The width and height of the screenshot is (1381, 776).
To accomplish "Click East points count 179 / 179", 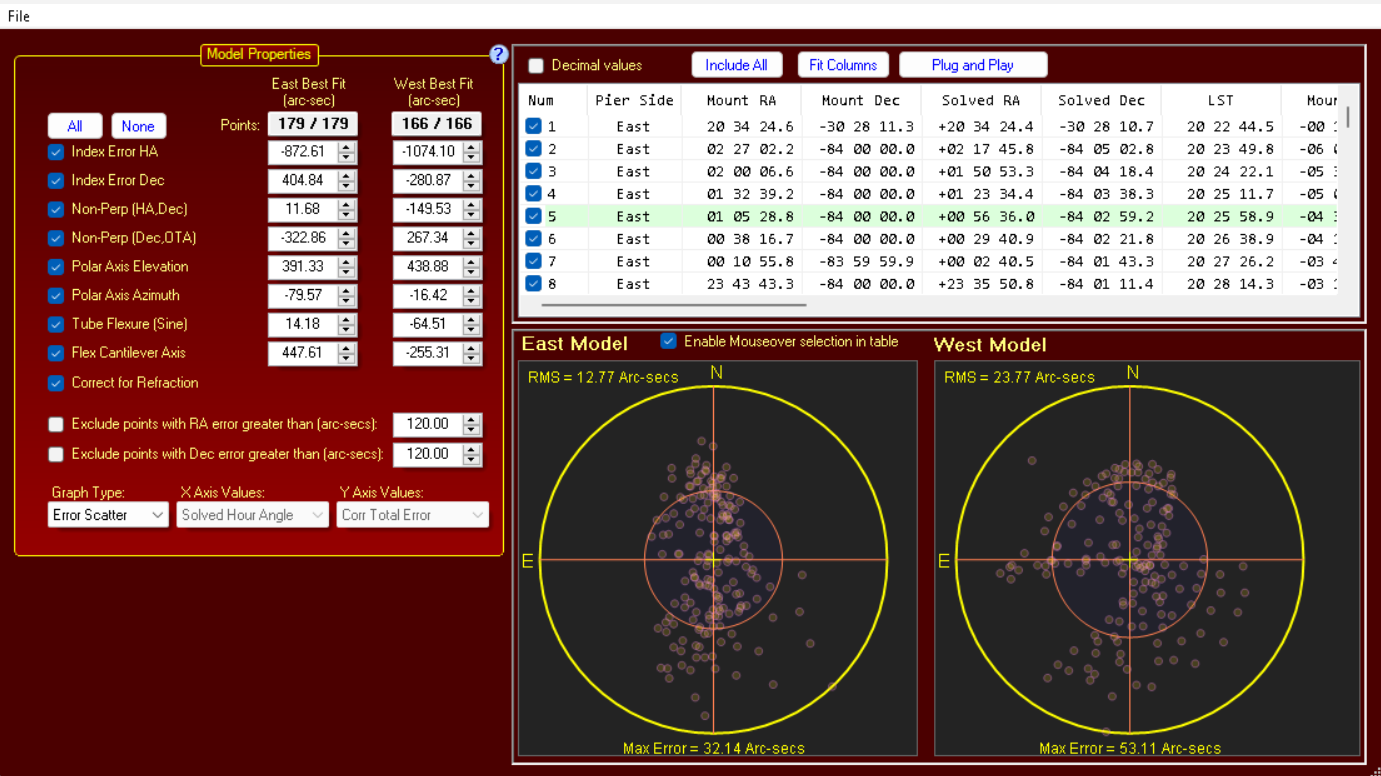I will [x=313, y=124].
